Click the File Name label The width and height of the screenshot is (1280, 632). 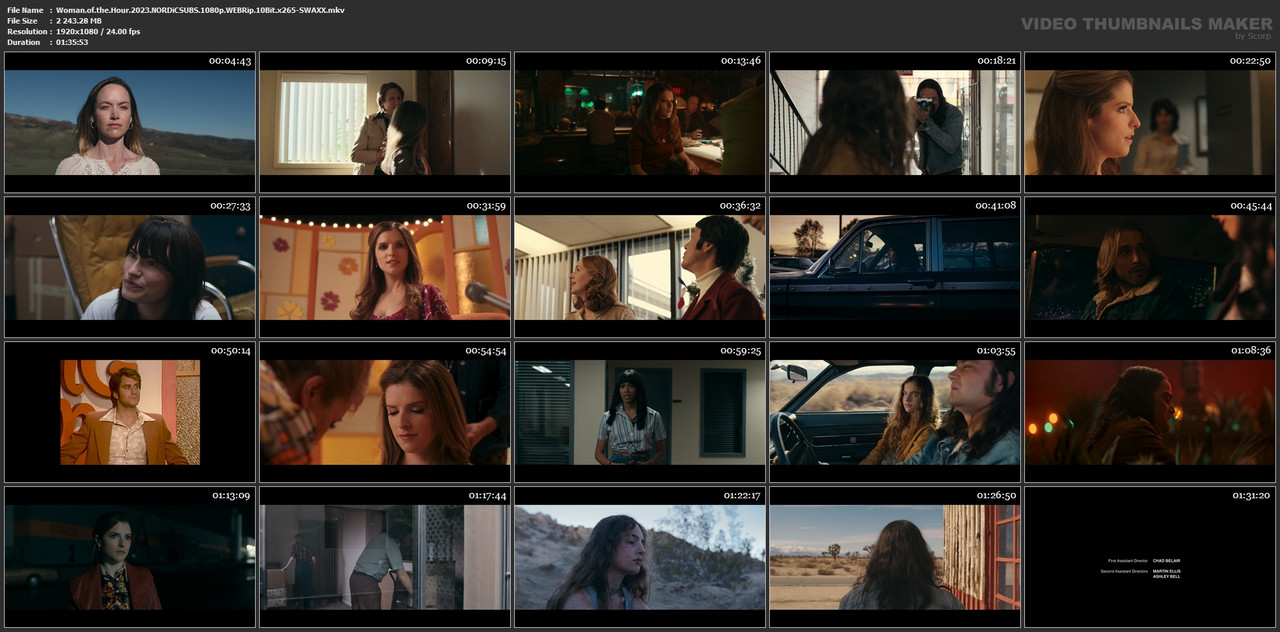coord(25,9)
